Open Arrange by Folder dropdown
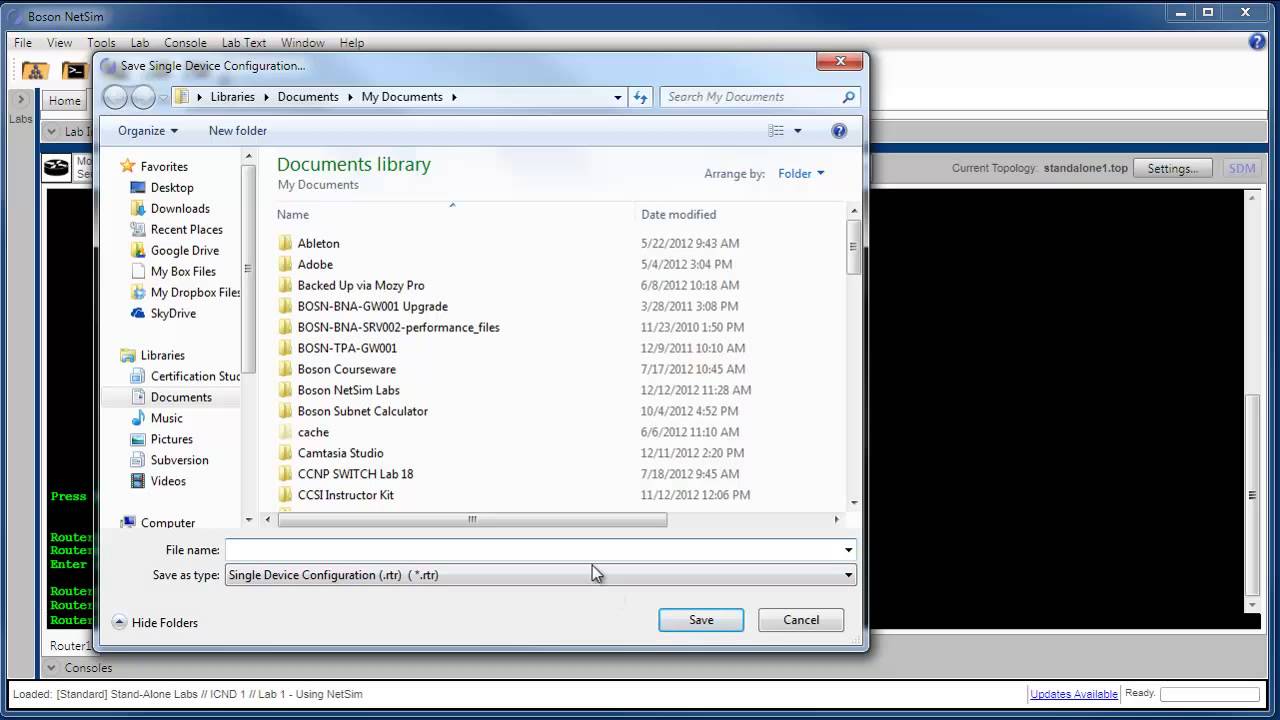 (x=801, y=173)
